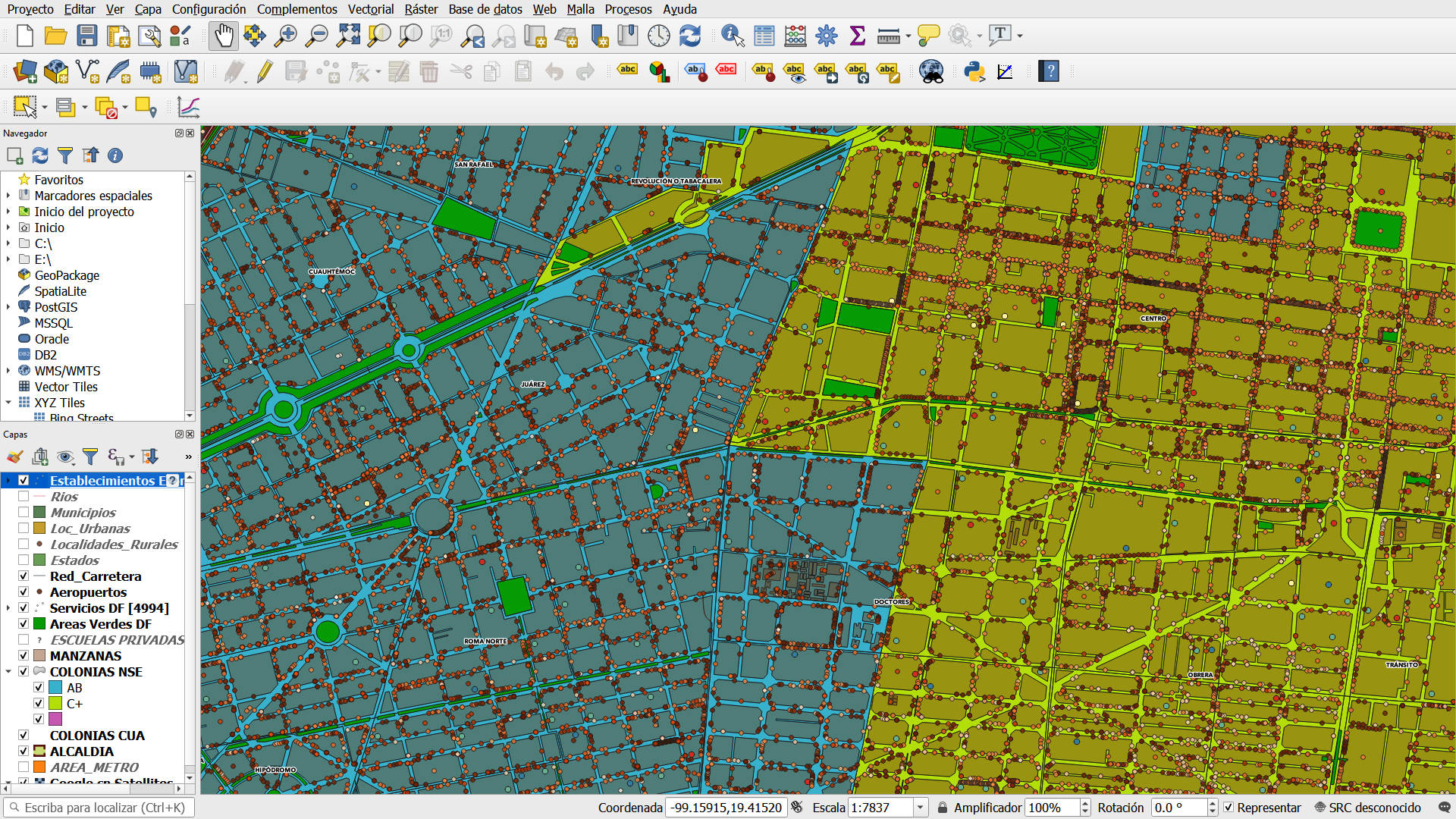Viewport: 1456px width, 819px height.
Task: Activate the Identify Features tool
Action: coord(731,36)
